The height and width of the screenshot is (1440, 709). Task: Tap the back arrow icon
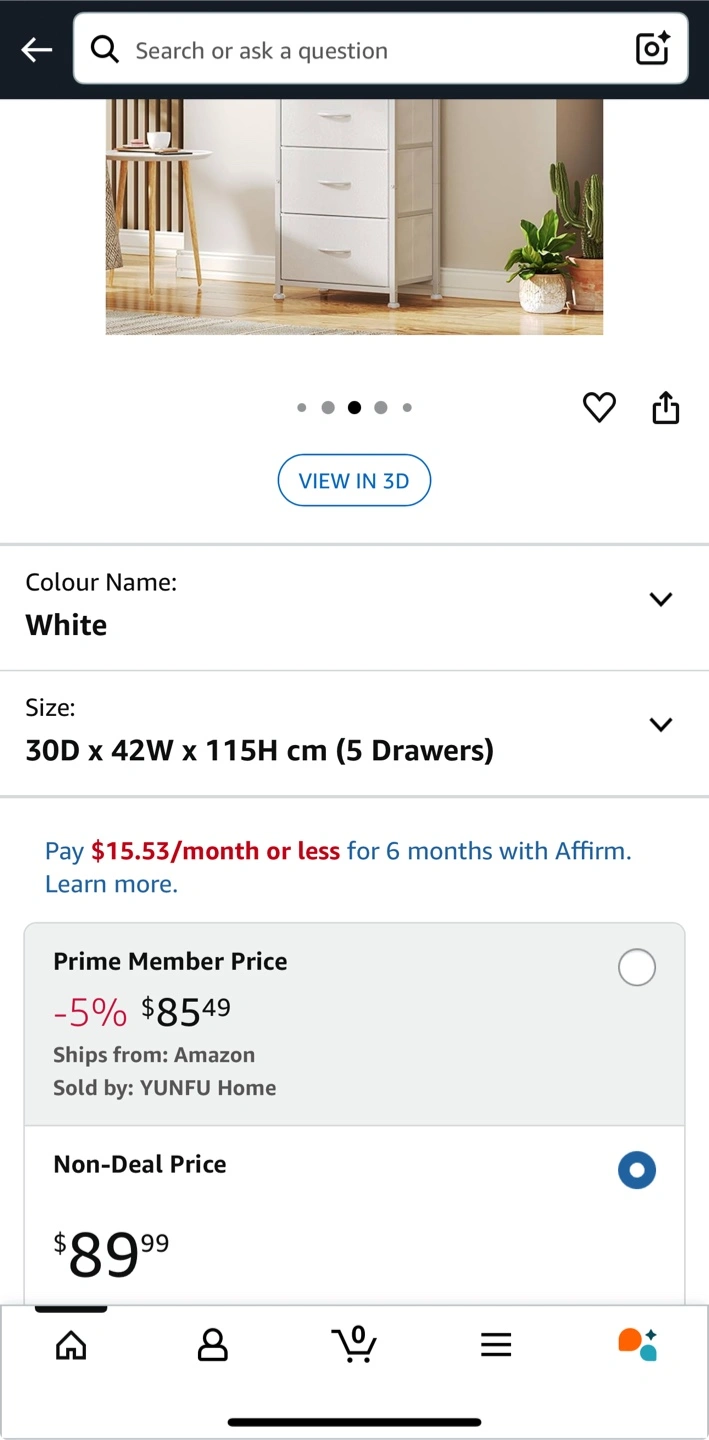click(37, 49)
